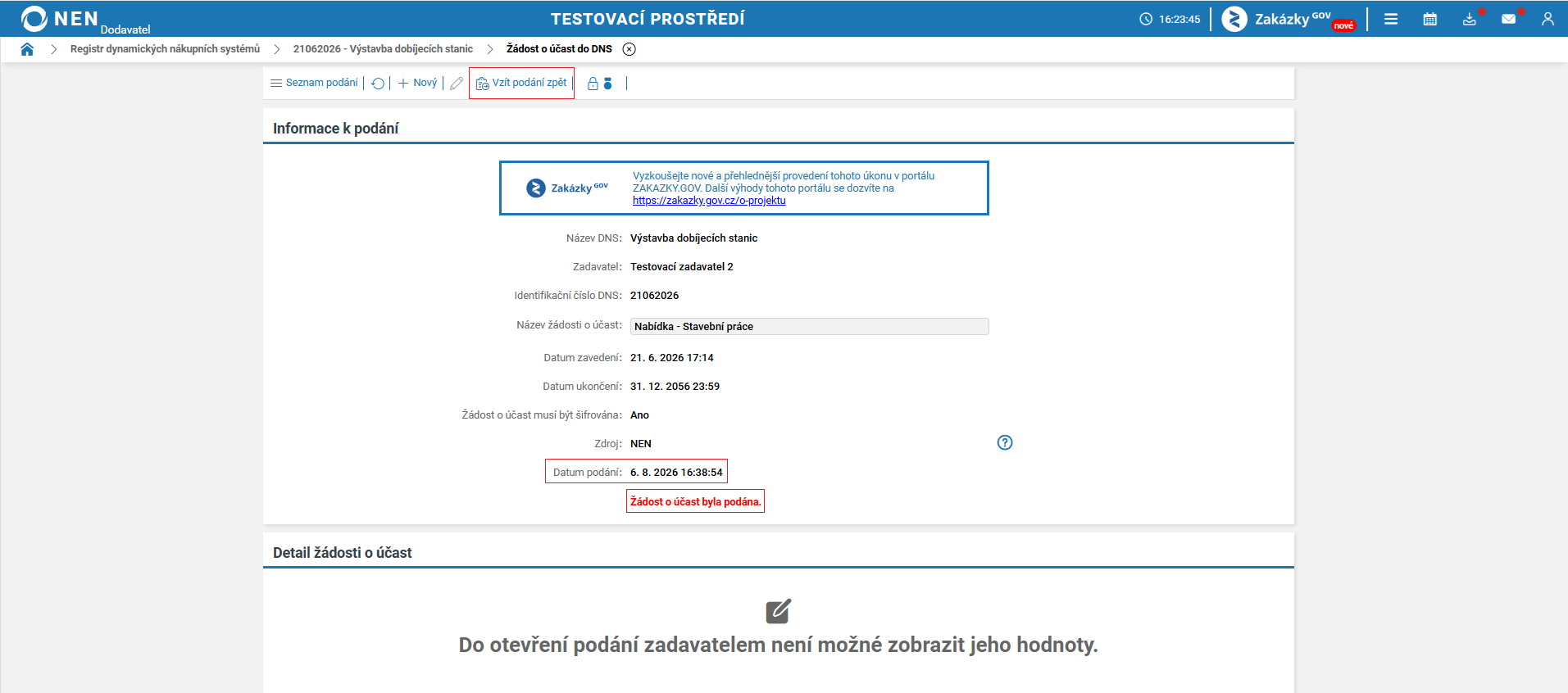The width and height of the screenshot is (1568, 693).
Task: Click the Datum podání value 6. 8. 2026 16:38:54
Action: (x=676, y=473)
